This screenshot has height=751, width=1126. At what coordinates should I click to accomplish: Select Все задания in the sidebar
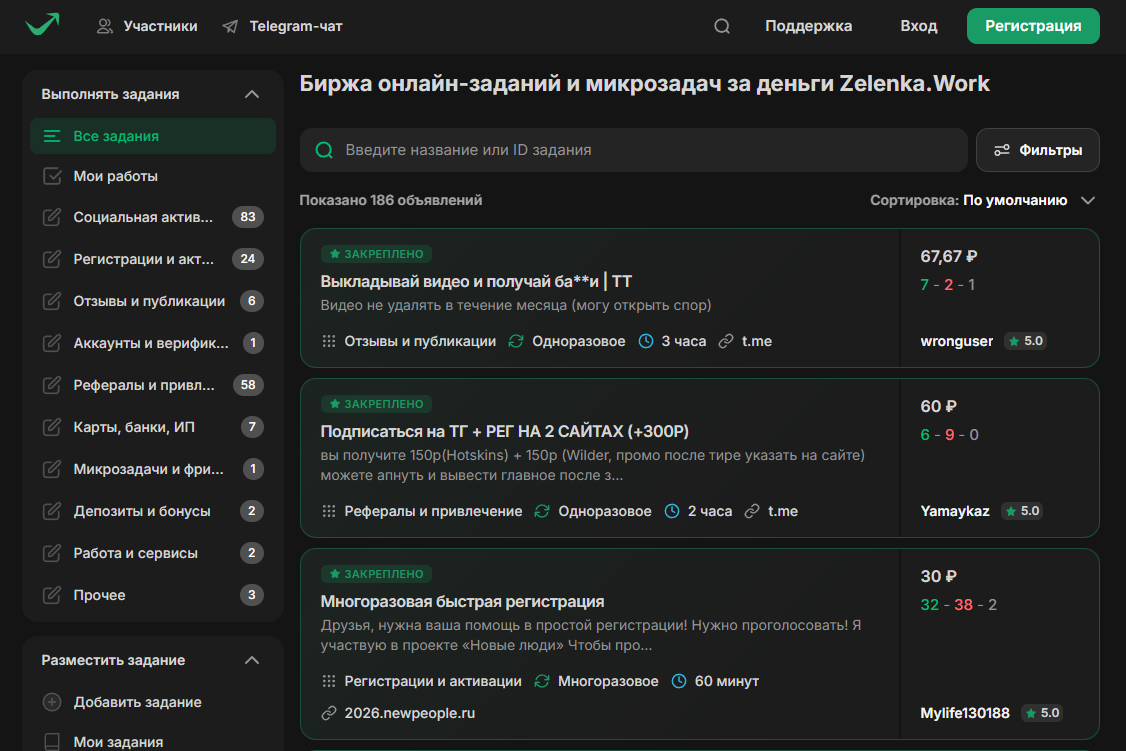(153, 136)
